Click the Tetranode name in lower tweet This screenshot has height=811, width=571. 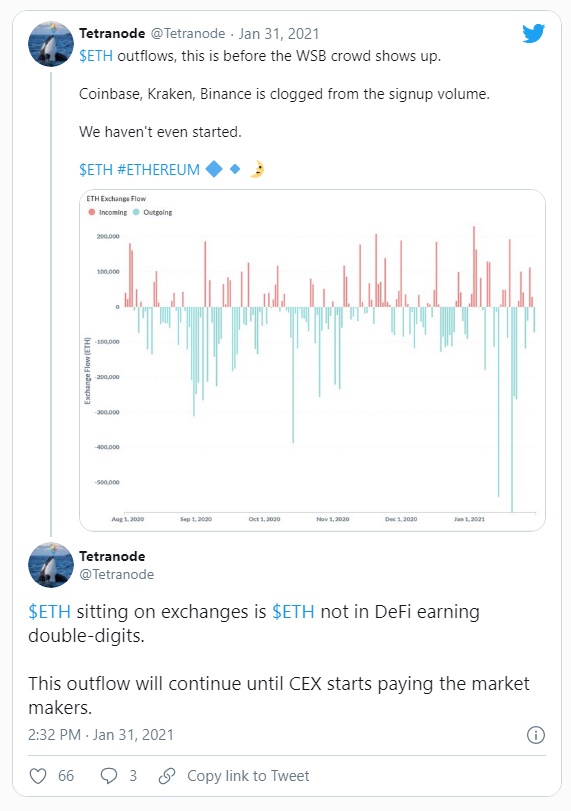112,557
